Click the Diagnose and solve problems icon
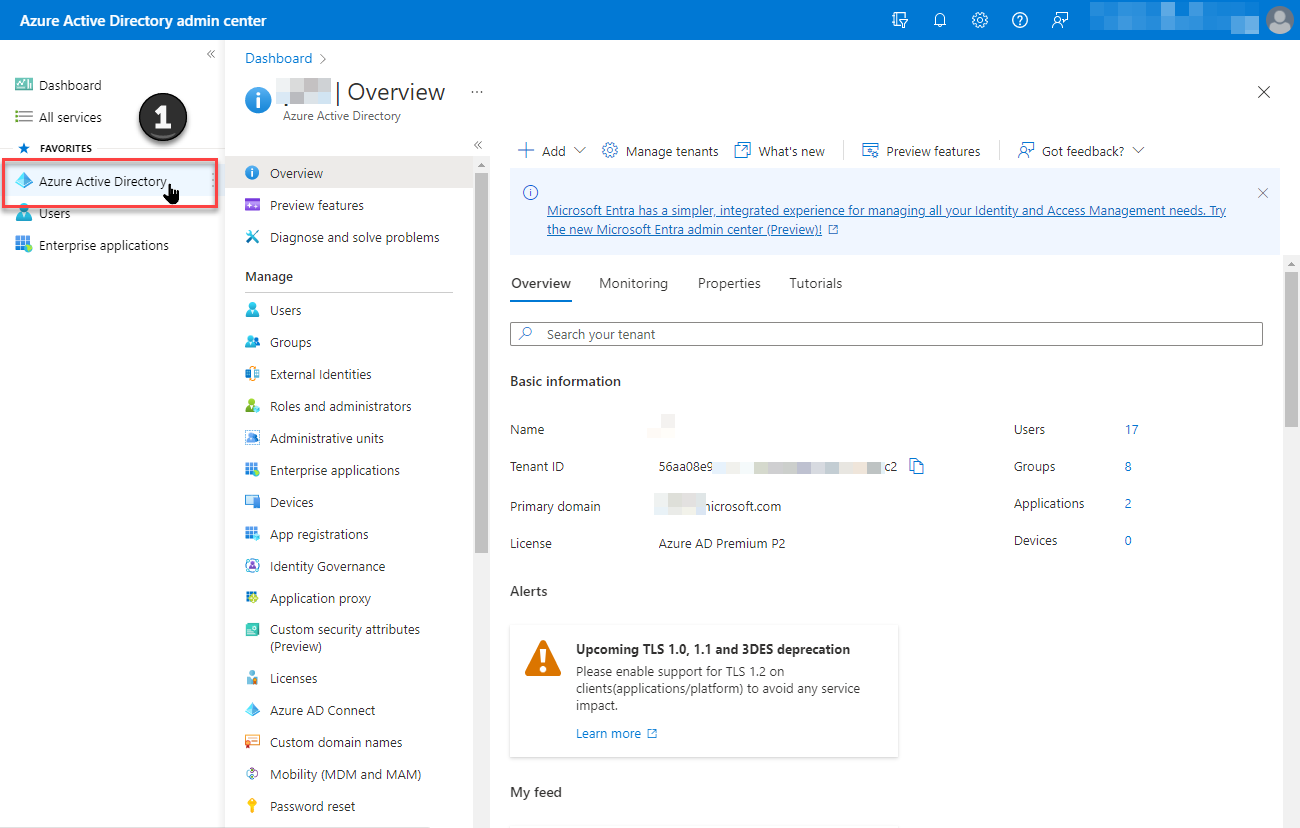Screen dimensions: 1300x828 pyautogui.click(x=252, y=237)
